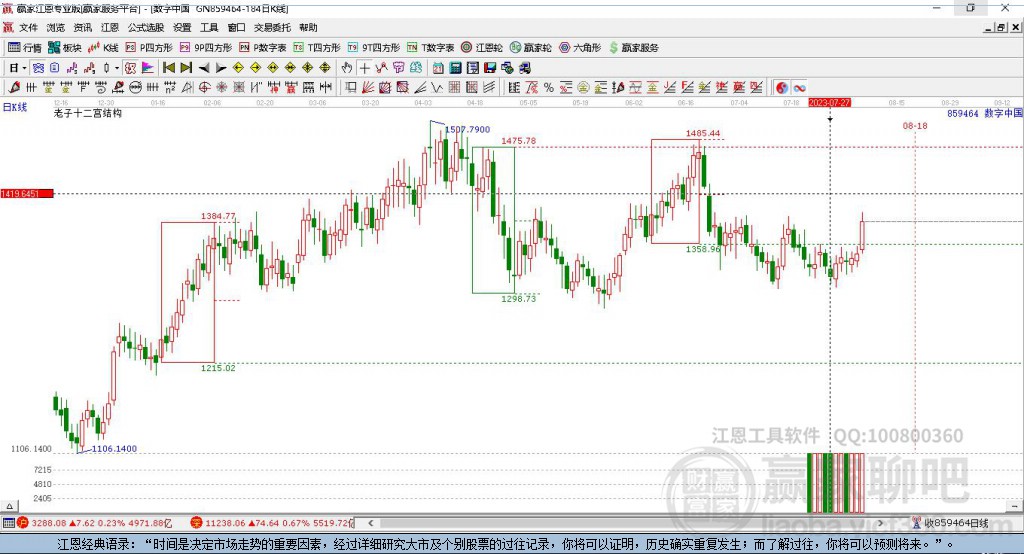Select the percent % retracement tool
This screenshot has height=554, width=1024.
[549, 88]
